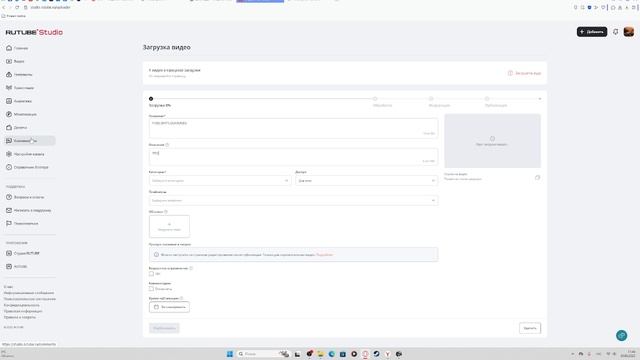This screenshot has width=640, height=360.
Task: Toggle the disable comments checkbox
Action: 151,289
